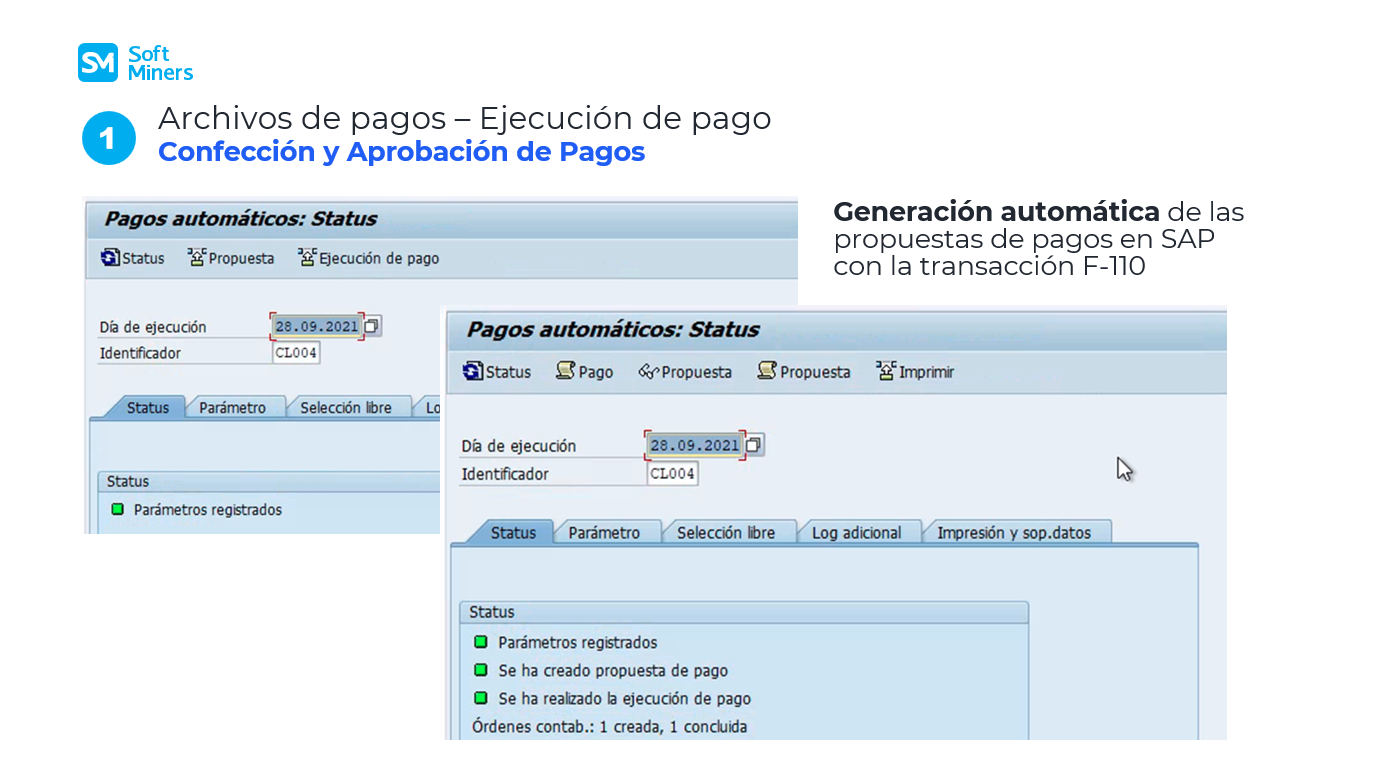Click the Soft Miners logo
Image resolution: width=1395 pixels, height=780 pixels.
135,62
